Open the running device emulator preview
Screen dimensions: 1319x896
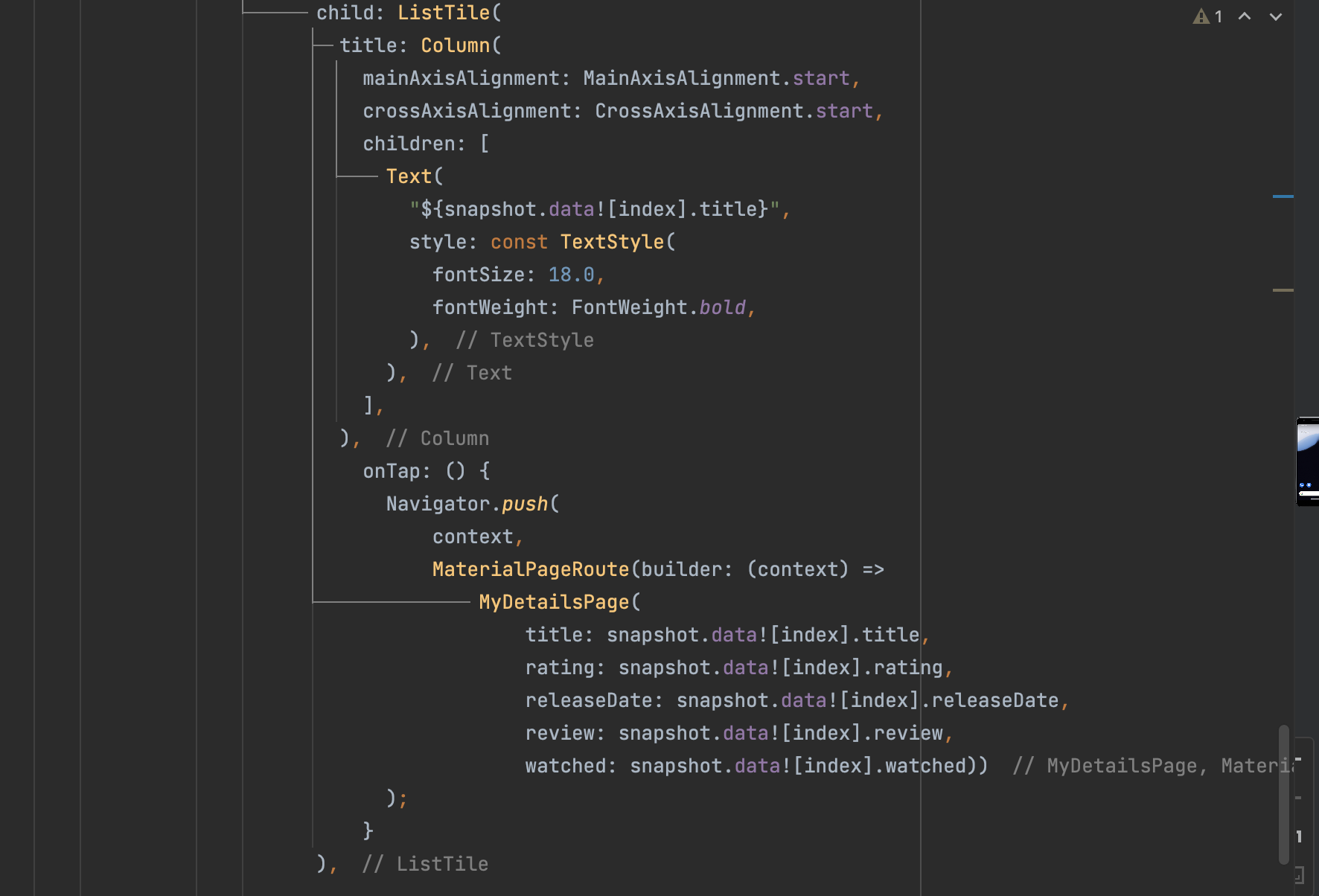1306,461
